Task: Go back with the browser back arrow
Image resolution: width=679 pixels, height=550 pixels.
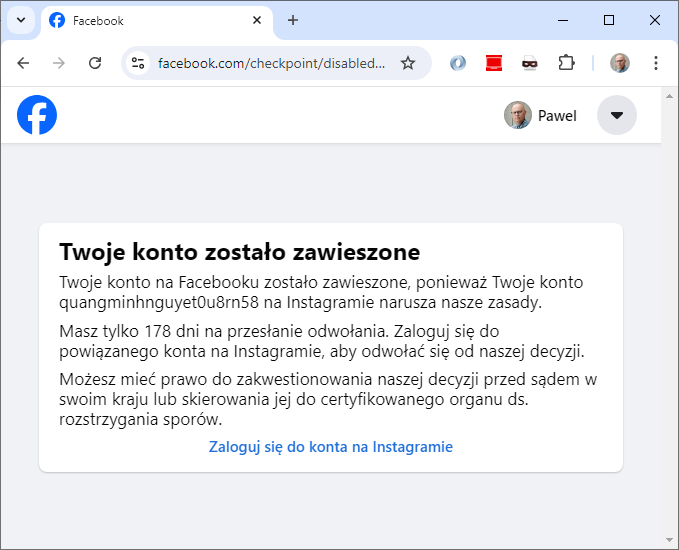Action: click(x=23, y=63)
